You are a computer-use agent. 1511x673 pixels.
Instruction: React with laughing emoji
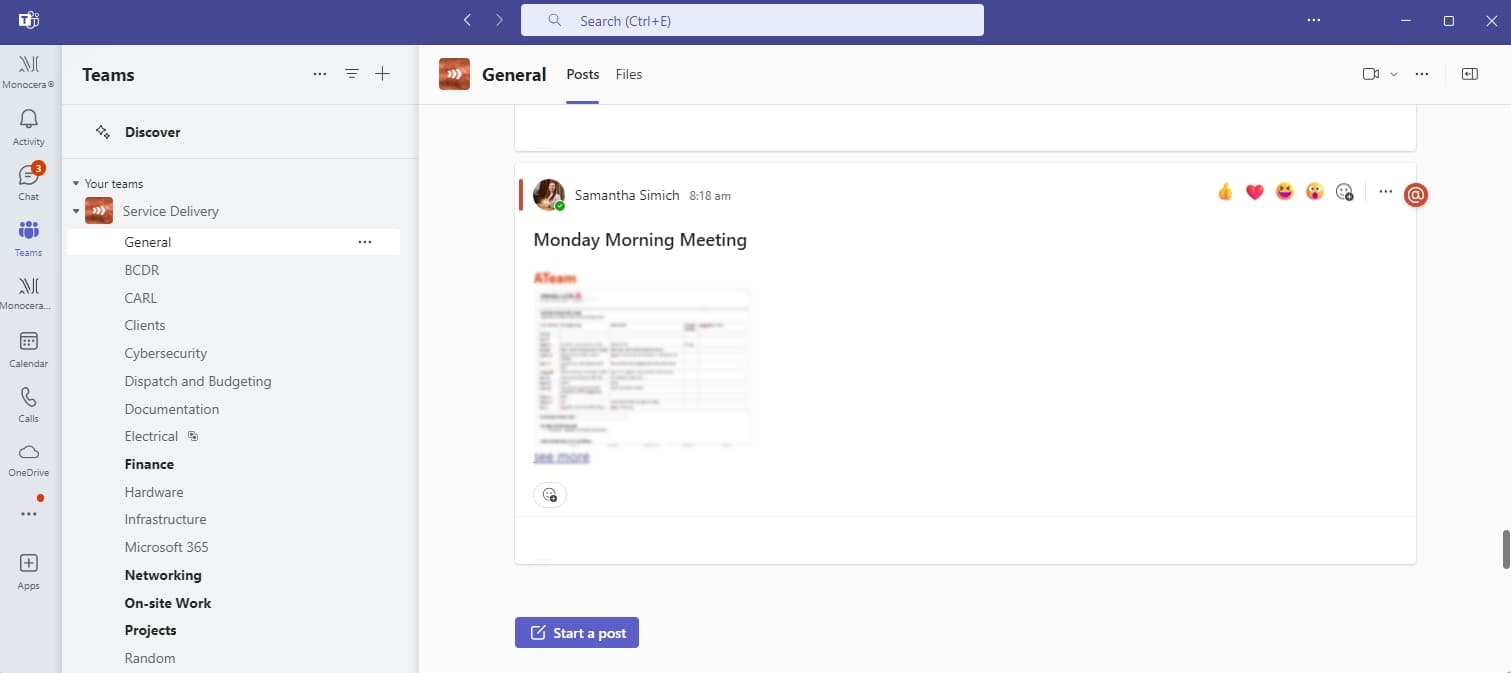click(1285, 191)
